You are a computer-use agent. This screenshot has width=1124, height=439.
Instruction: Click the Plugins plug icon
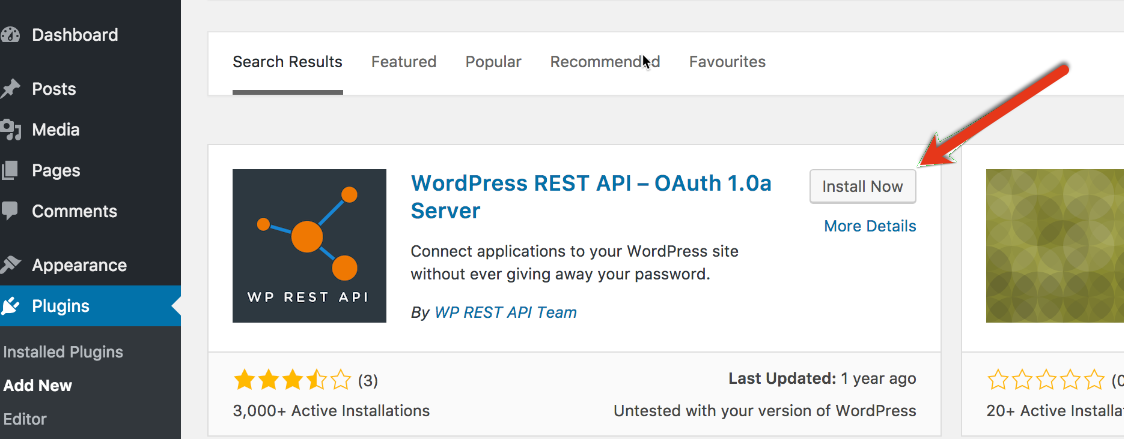(x=9, y=306)
